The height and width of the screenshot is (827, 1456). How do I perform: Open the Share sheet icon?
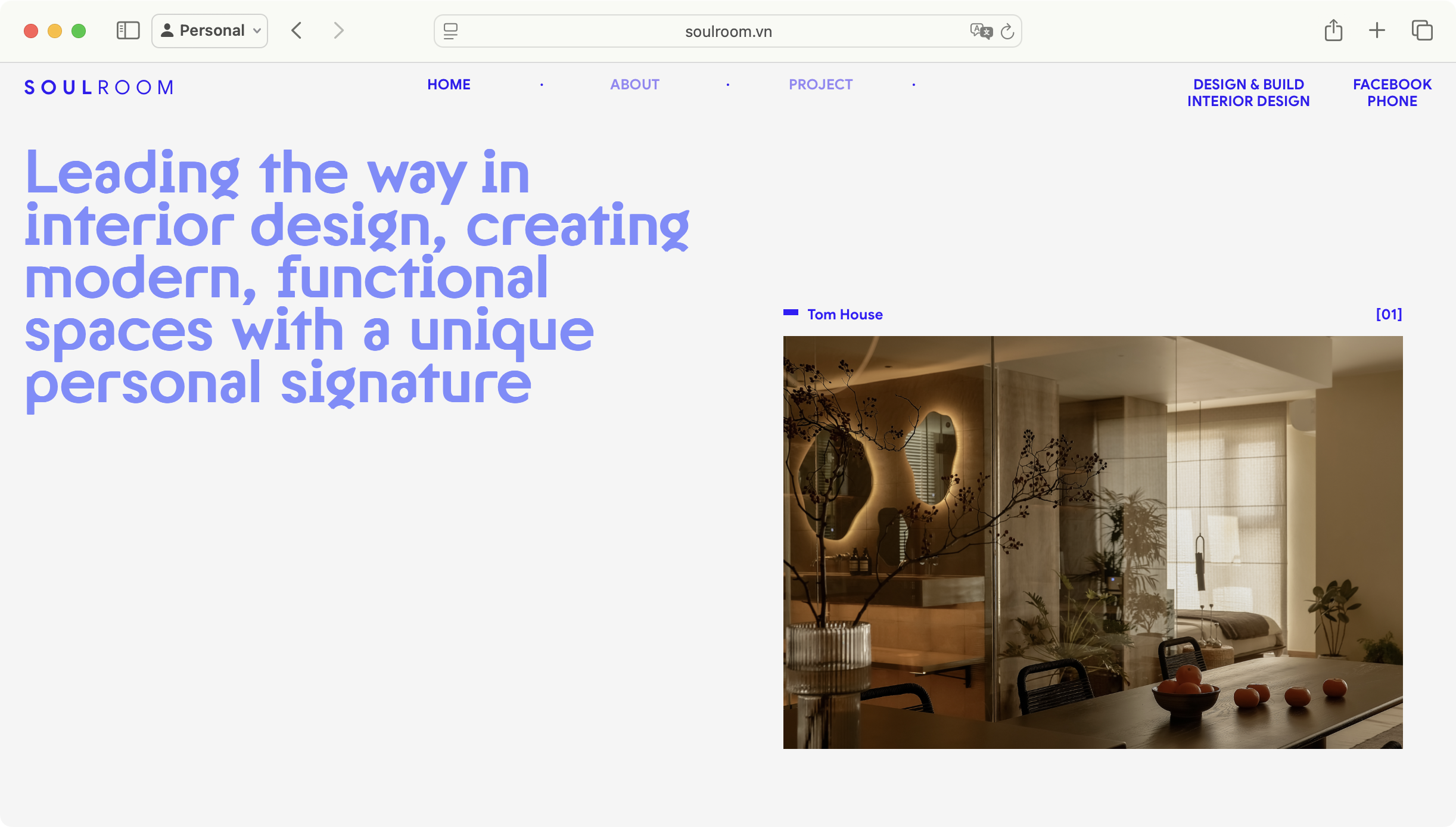[1333, 30]
